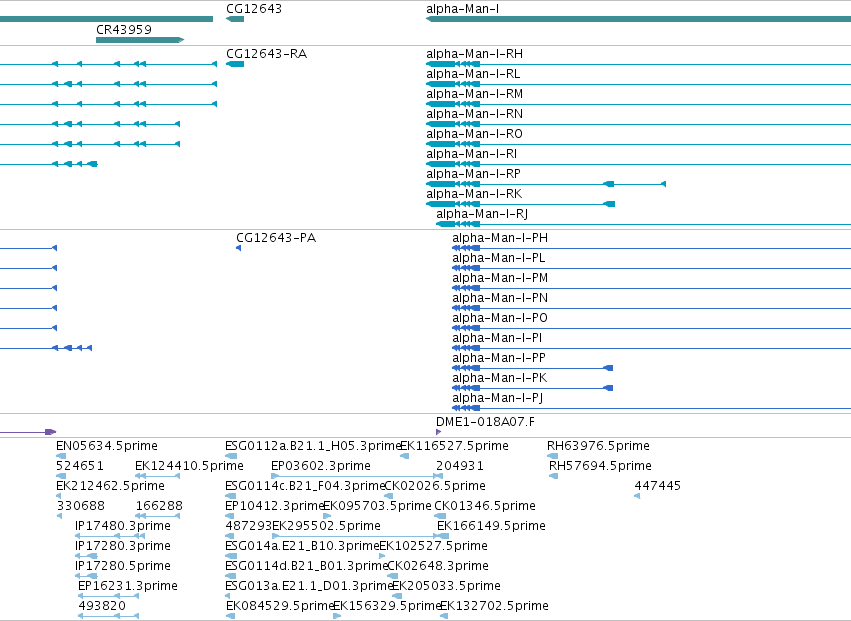Select transcript alpha-Man-I-RK
The height and width of the screenshot is (621, 851).
point(520,204)
